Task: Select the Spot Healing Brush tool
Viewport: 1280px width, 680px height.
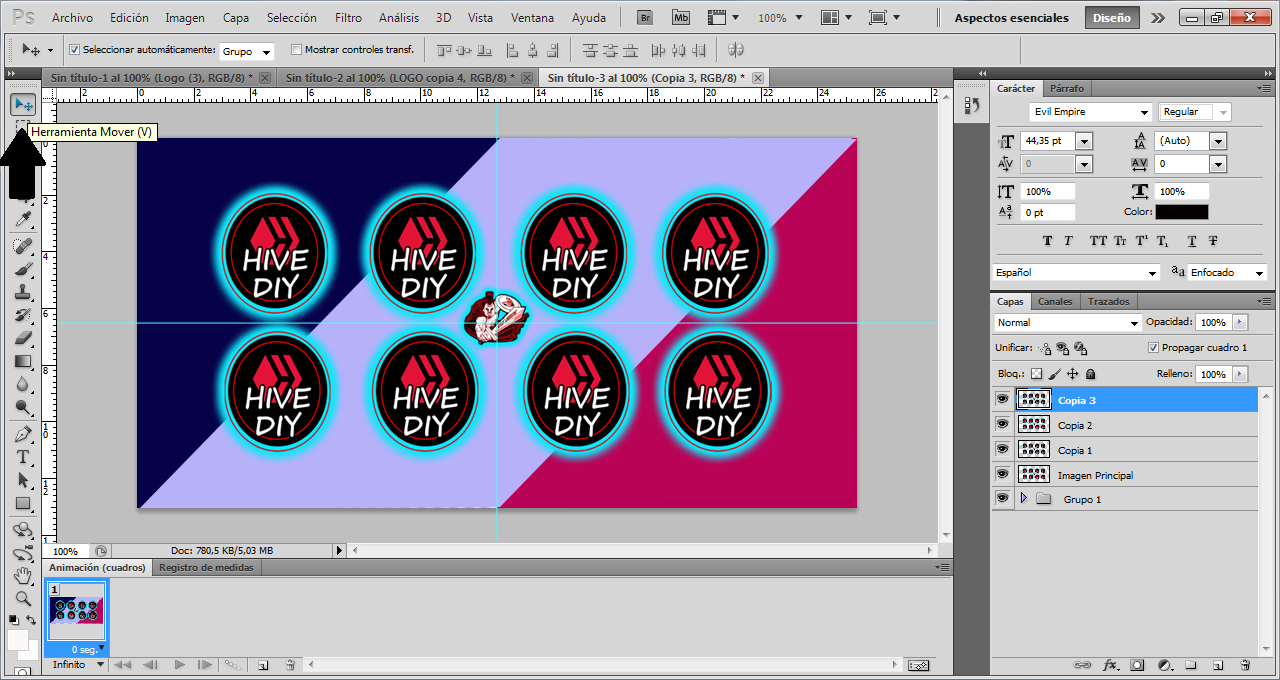Action: (x=23, y=245)
